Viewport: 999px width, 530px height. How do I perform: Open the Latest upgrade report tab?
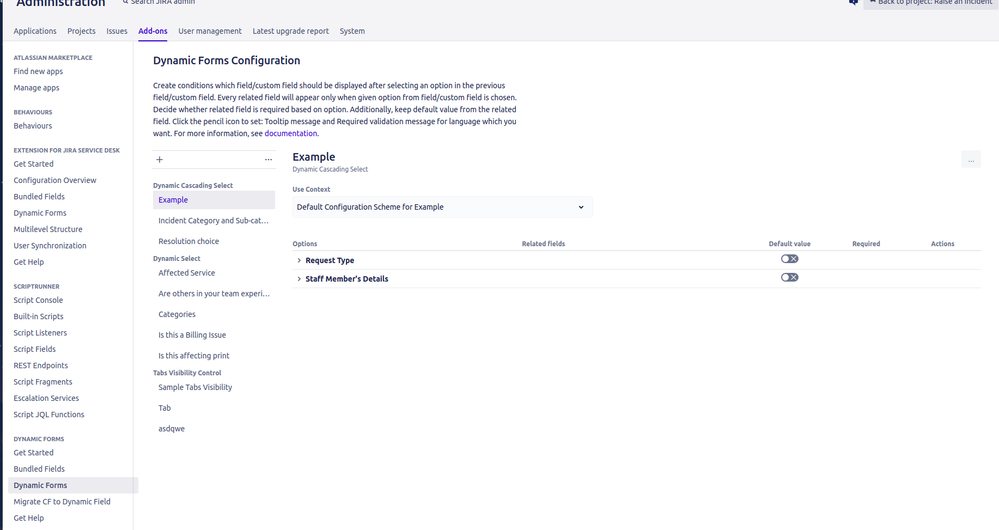click(291, 31)
